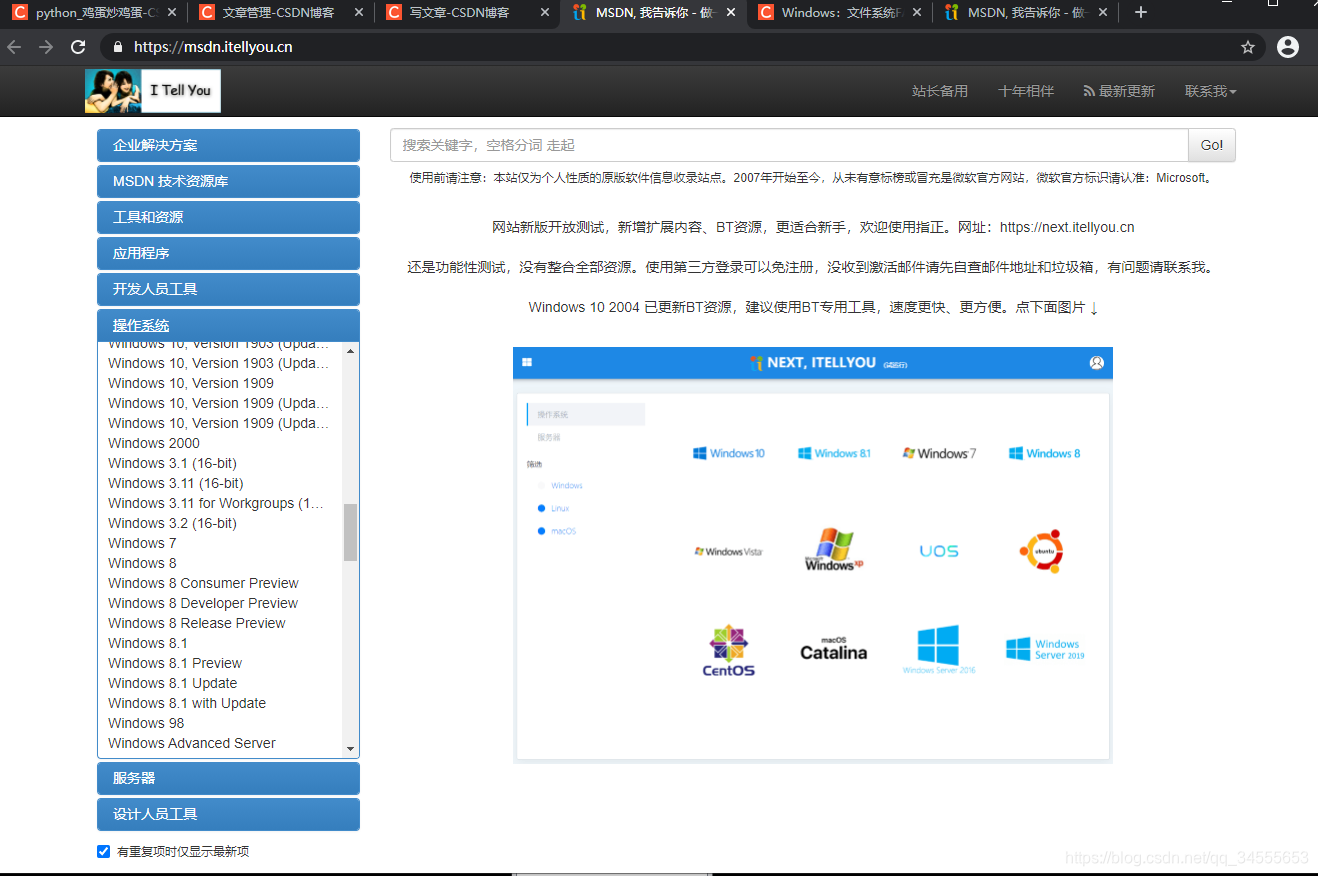Click the address bar URL

coord(213,47)
